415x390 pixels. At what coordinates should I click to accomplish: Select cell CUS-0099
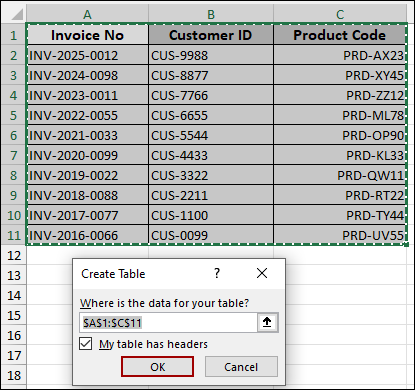(x=211, y=235)
